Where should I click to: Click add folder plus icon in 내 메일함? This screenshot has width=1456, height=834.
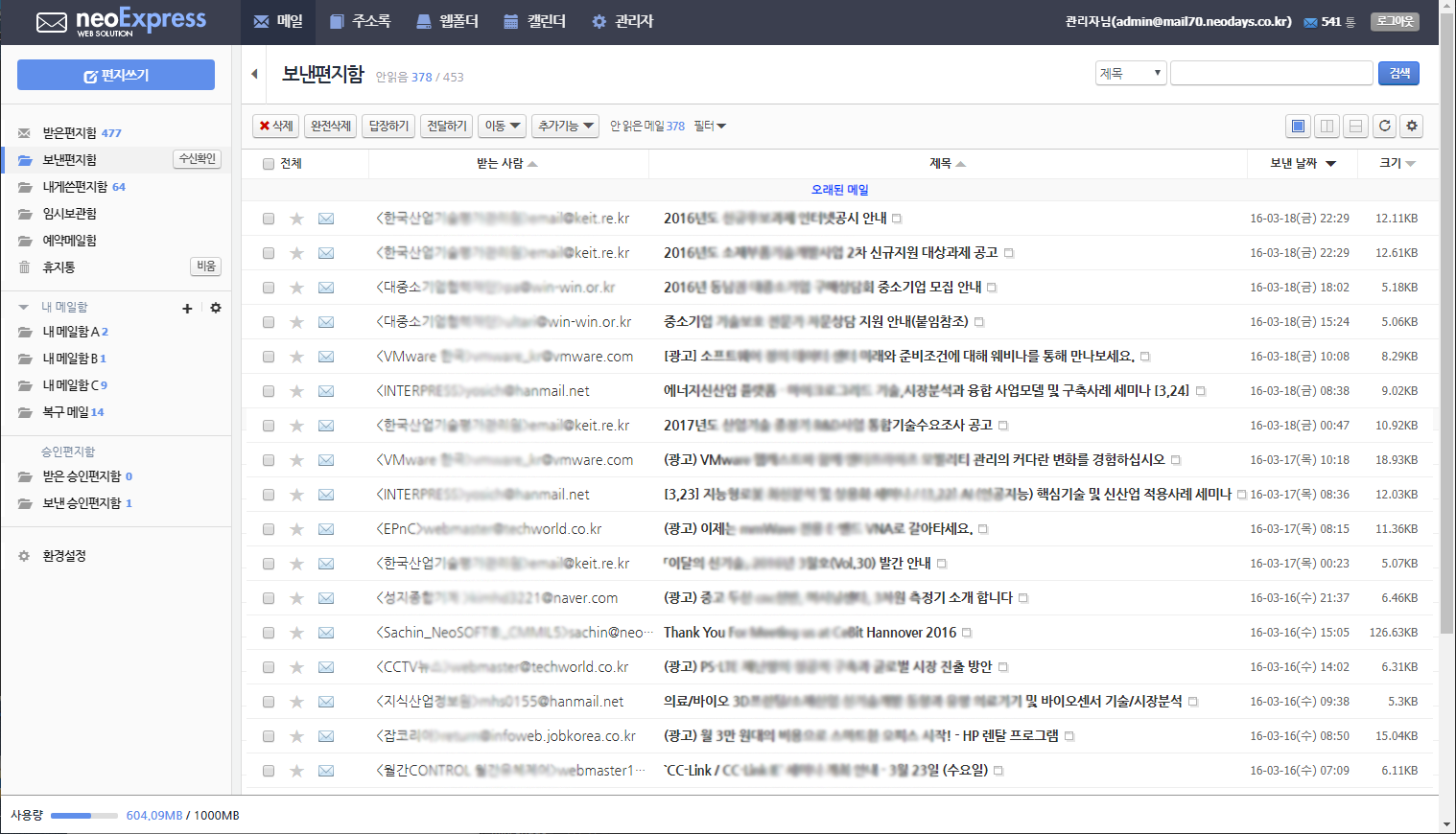(187, 308)
